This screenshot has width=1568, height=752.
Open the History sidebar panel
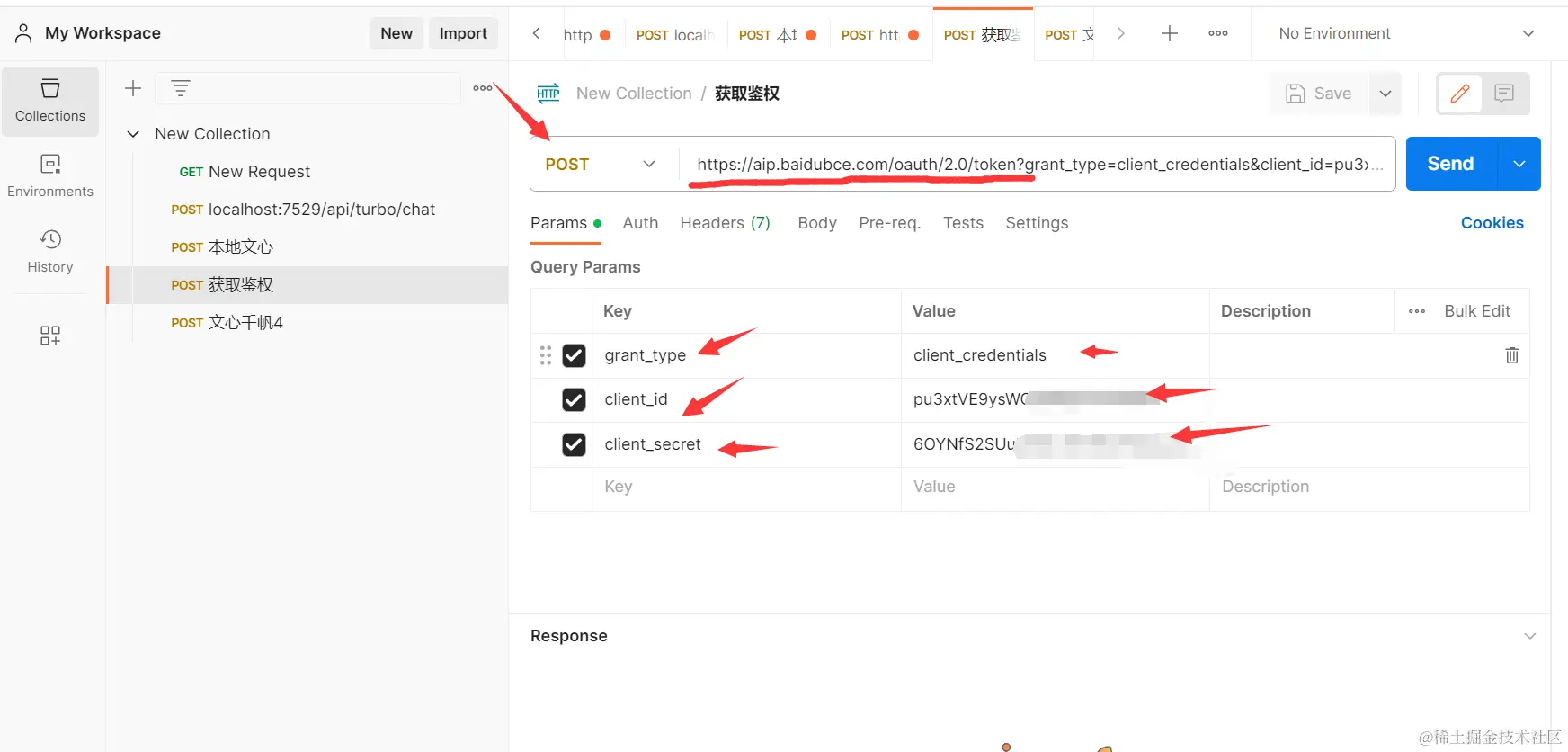click(50, 252)
